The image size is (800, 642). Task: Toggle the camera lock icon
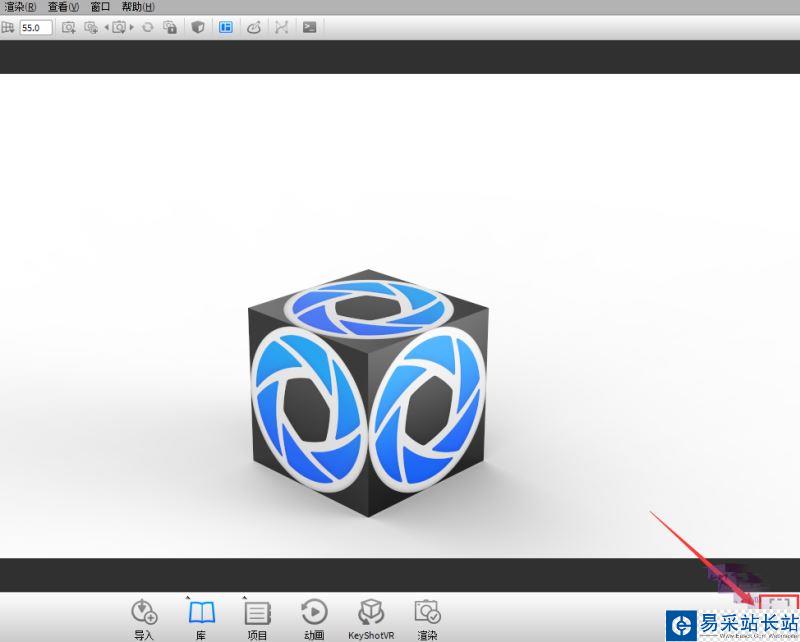pyautogui.click(x=170, y=28)
